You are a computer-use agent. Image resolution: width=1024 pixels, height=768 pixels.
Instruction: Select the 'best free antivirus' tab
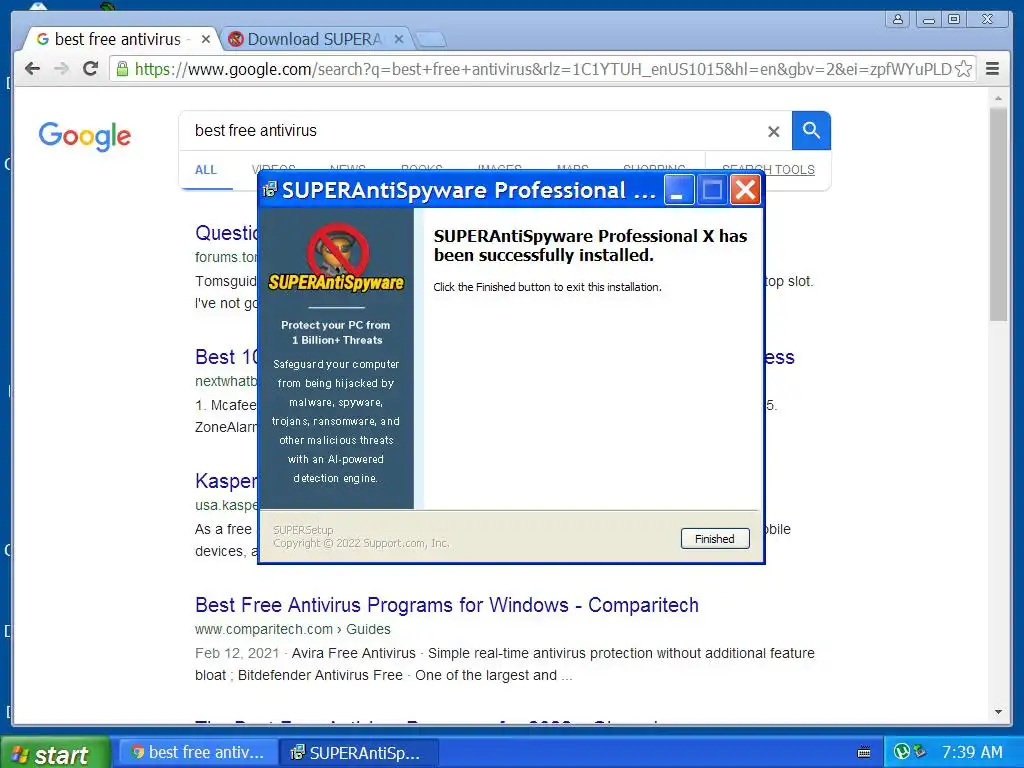pos(118,39)
